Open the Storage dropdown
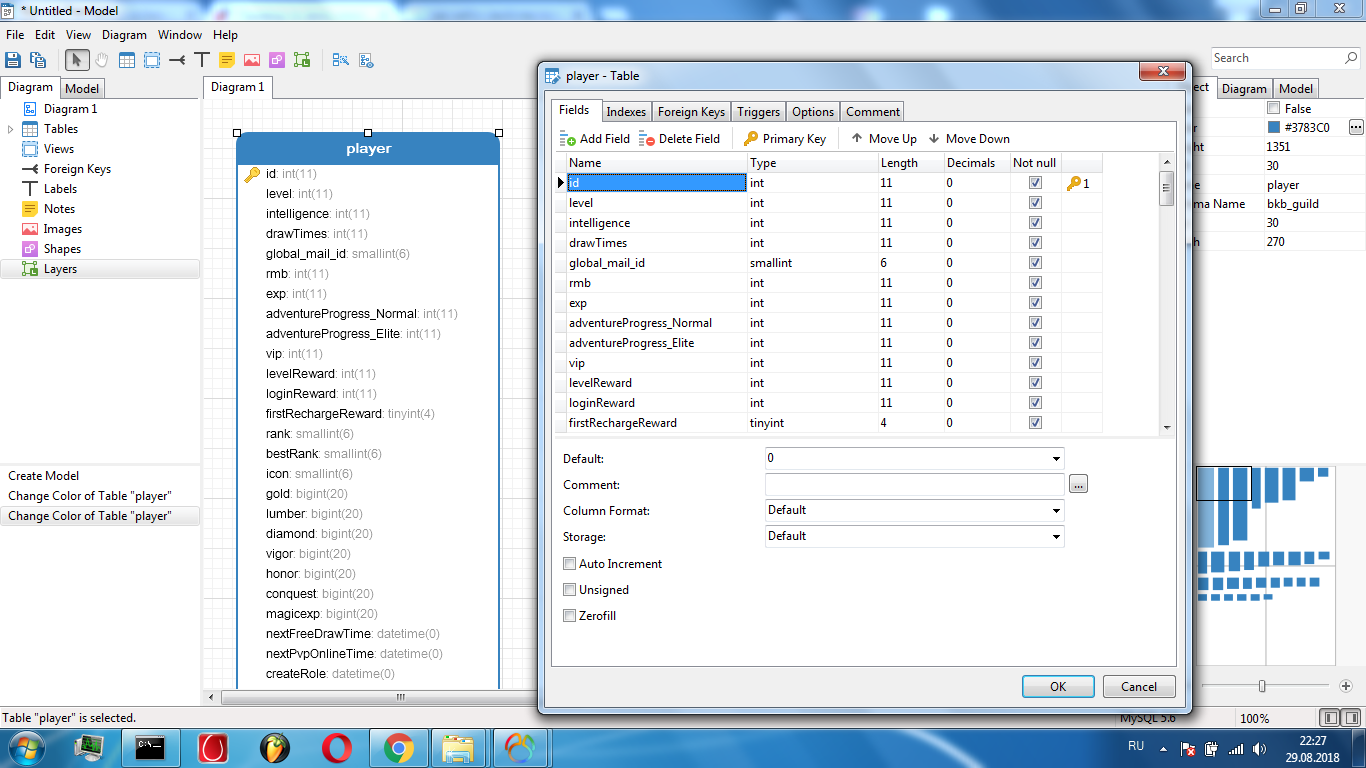Viewport: 1366px width, 768px height. (x=1057, y=537)
